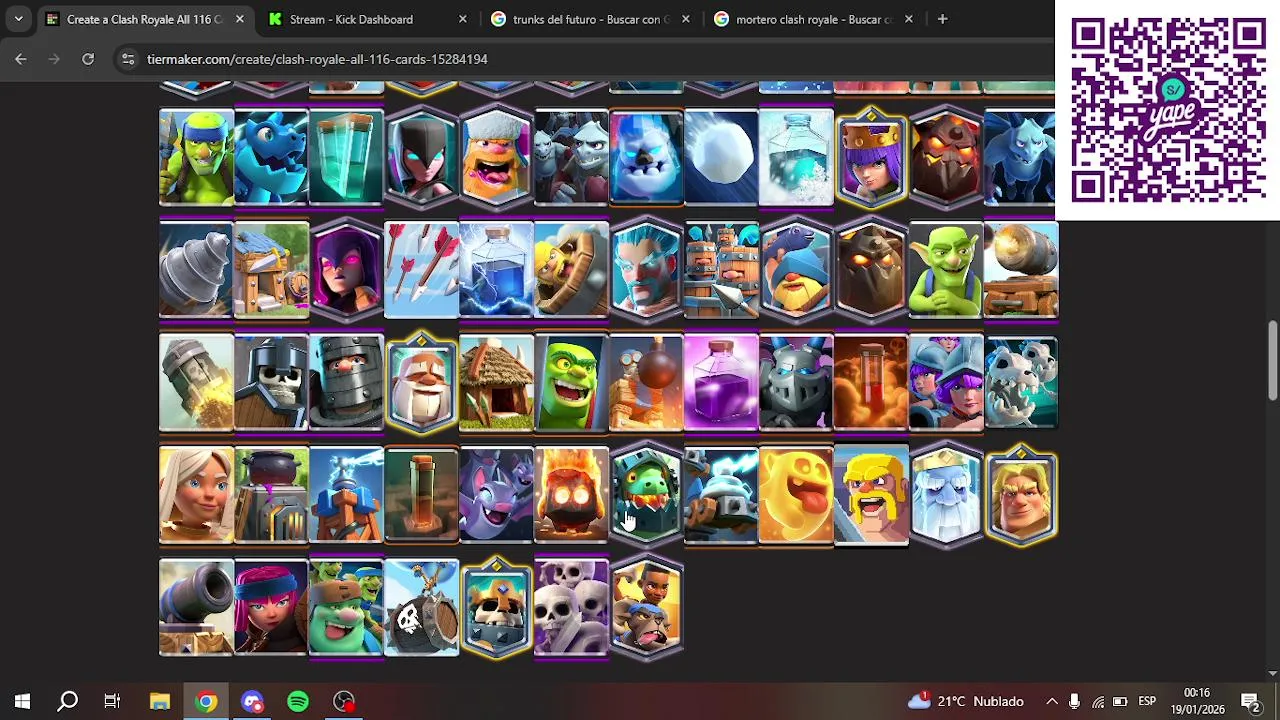Select the Cannon Cart card
The image size is (1280, 720).
(1021, 270)
